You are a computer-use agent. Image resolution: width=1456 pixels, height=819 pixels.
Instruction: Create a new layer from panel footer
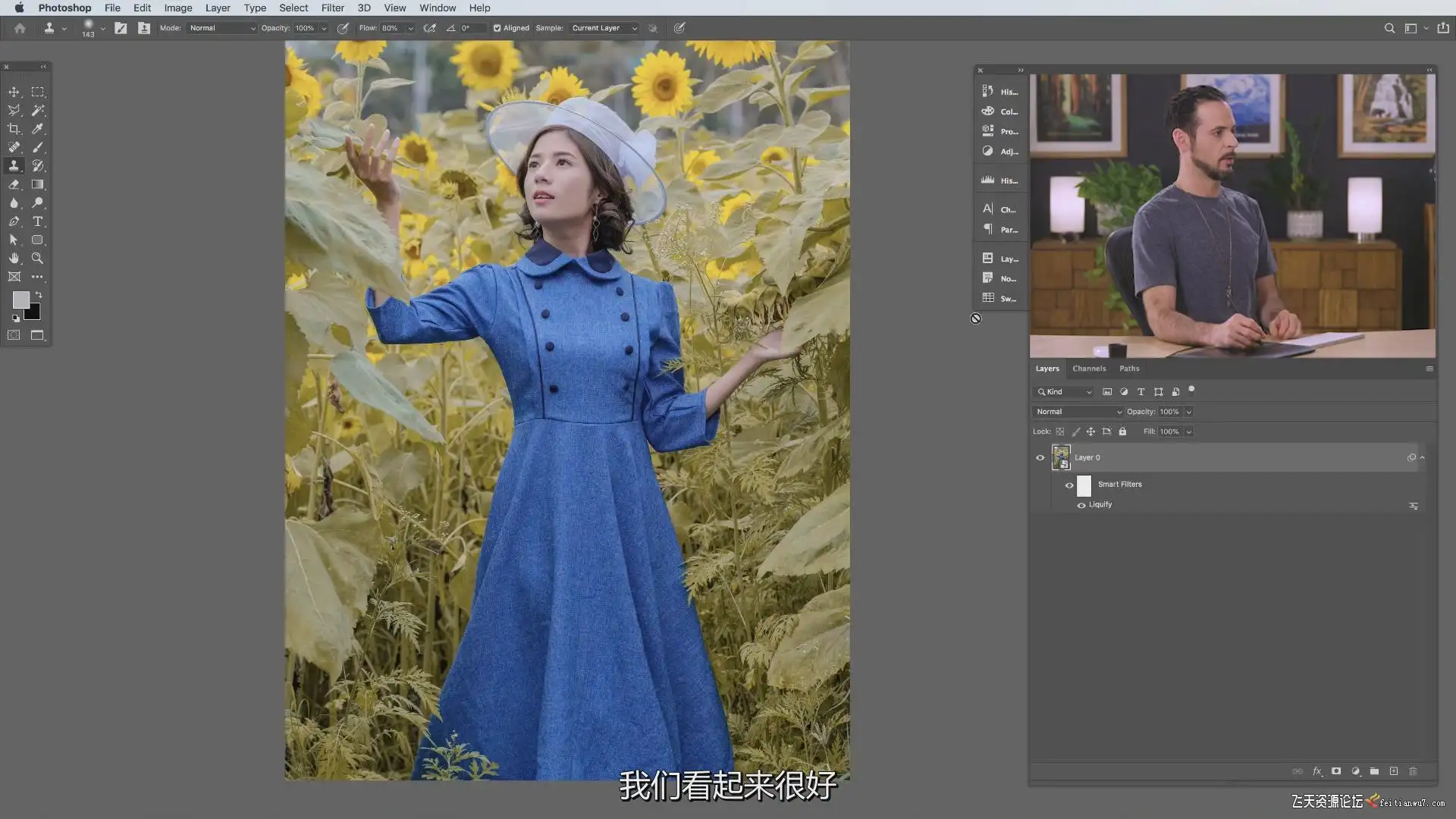tap(1394, 771)
